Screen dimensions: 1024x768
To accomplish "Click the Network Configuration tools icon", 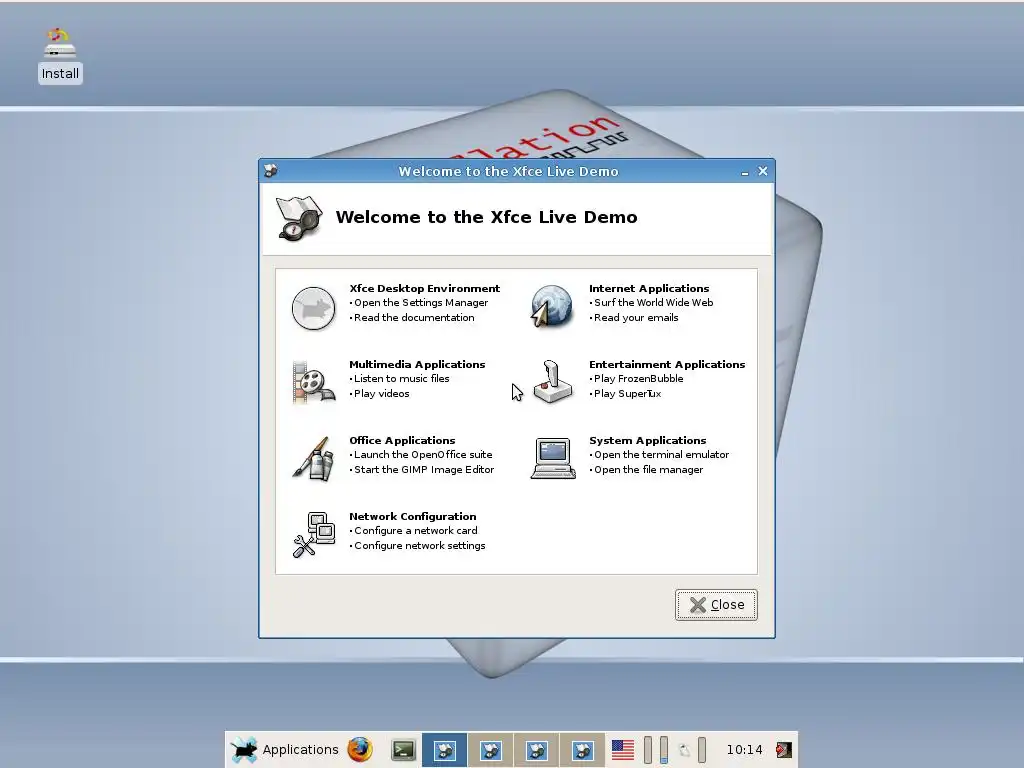I will [313, 535].
